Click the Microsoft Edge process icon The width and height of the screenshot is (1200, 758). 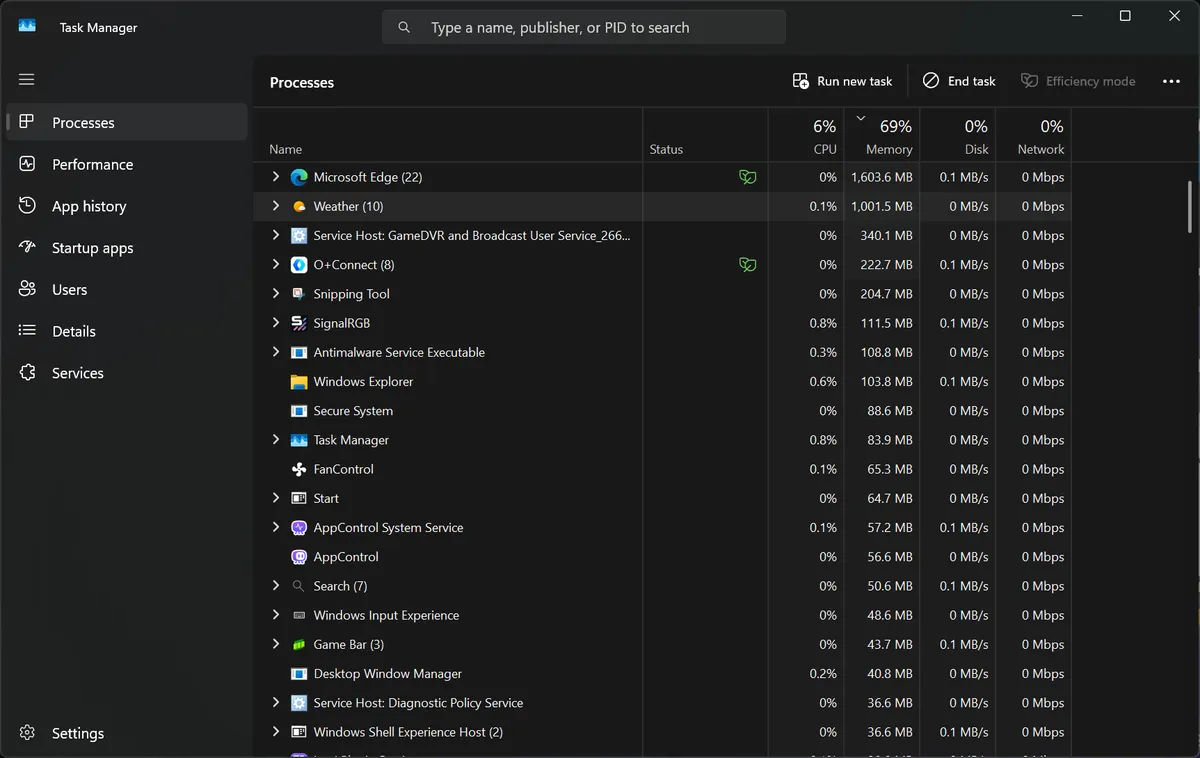pos(298,177)
